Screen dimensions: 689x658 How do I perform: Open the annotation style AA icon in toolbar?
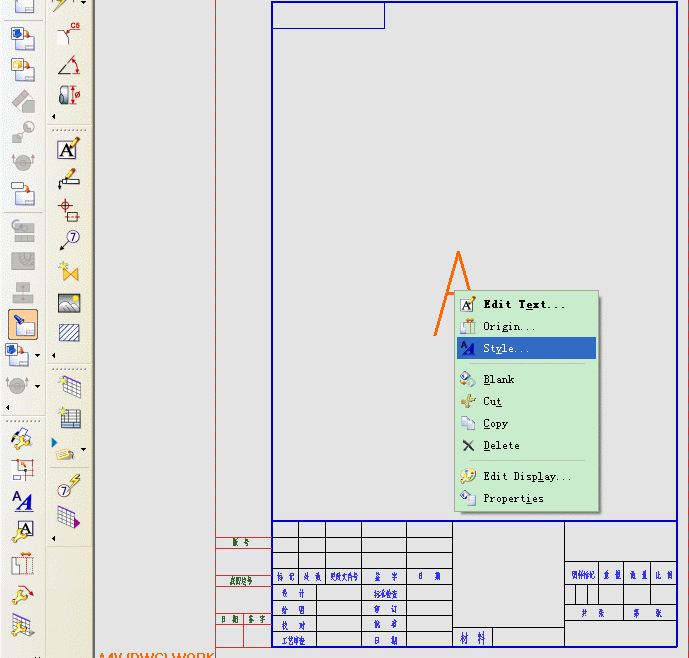coord(22,501)
